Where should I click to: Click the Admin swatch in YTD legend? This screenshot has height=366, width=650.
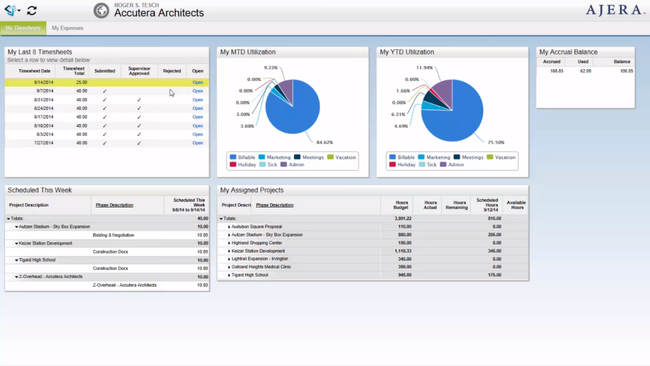pos(443,165)
